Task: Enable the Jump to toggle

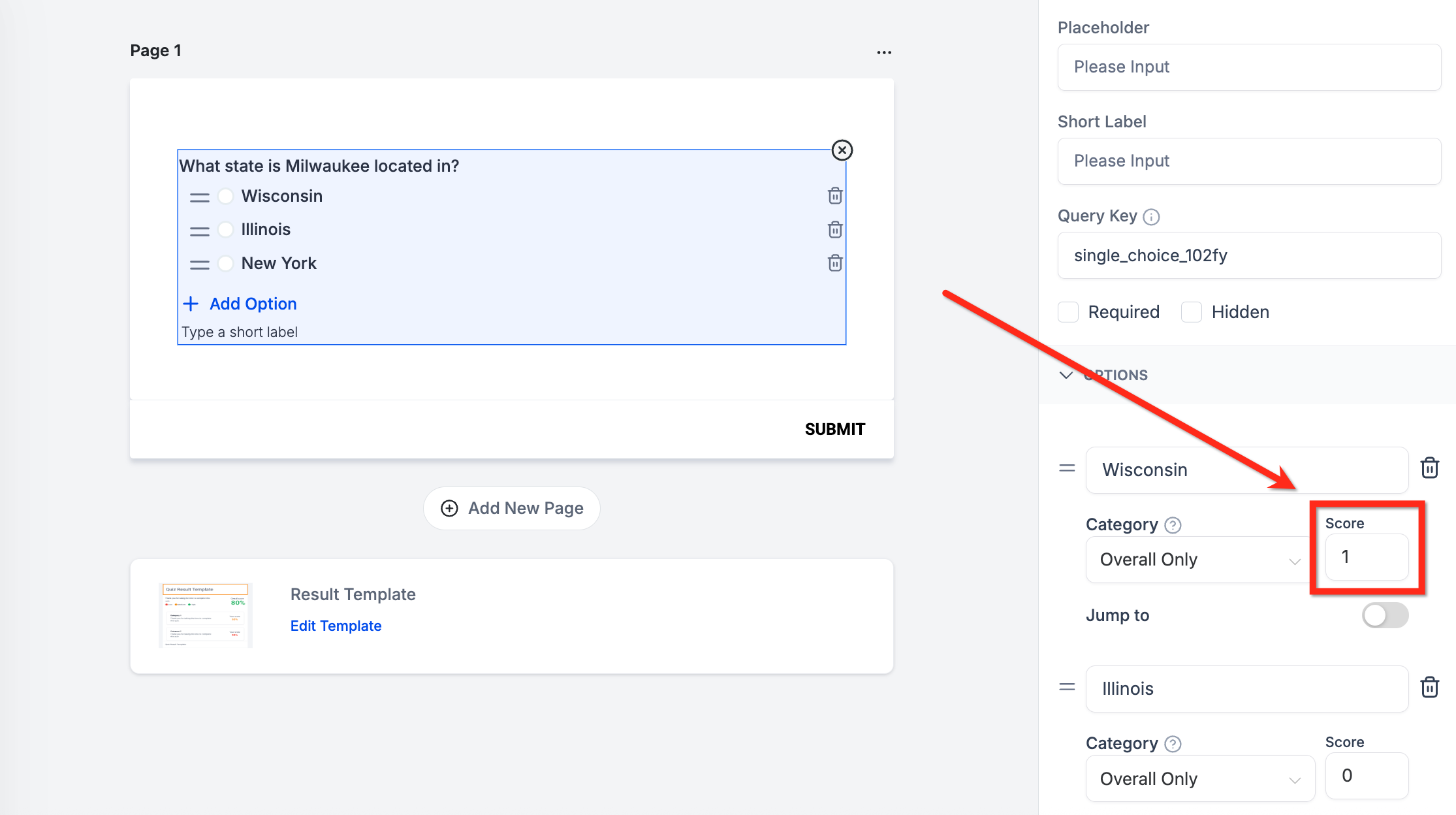Action: (x=1384, y=615)
